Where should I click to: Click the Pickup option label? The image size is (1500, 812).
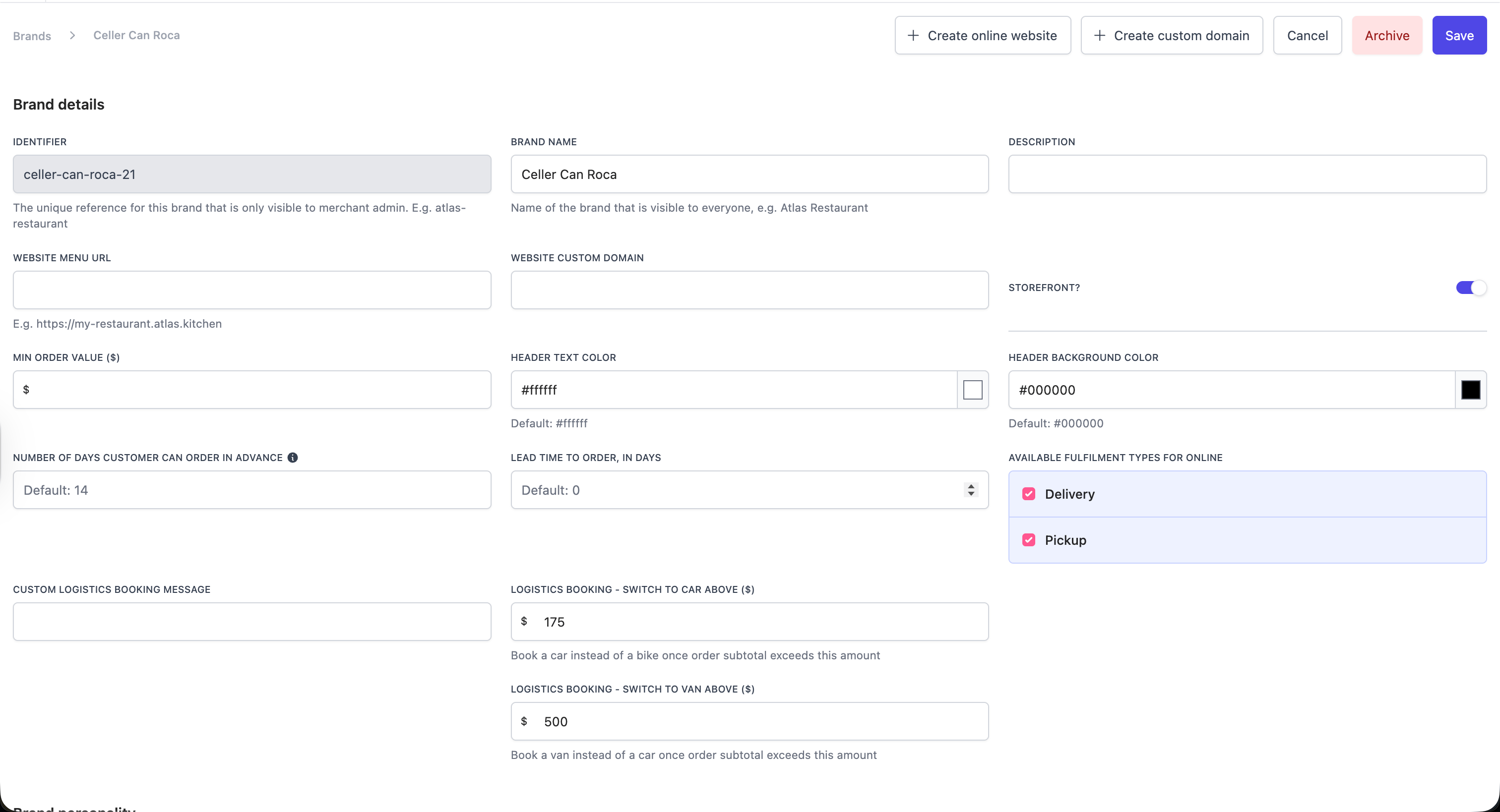(1065, 540)
